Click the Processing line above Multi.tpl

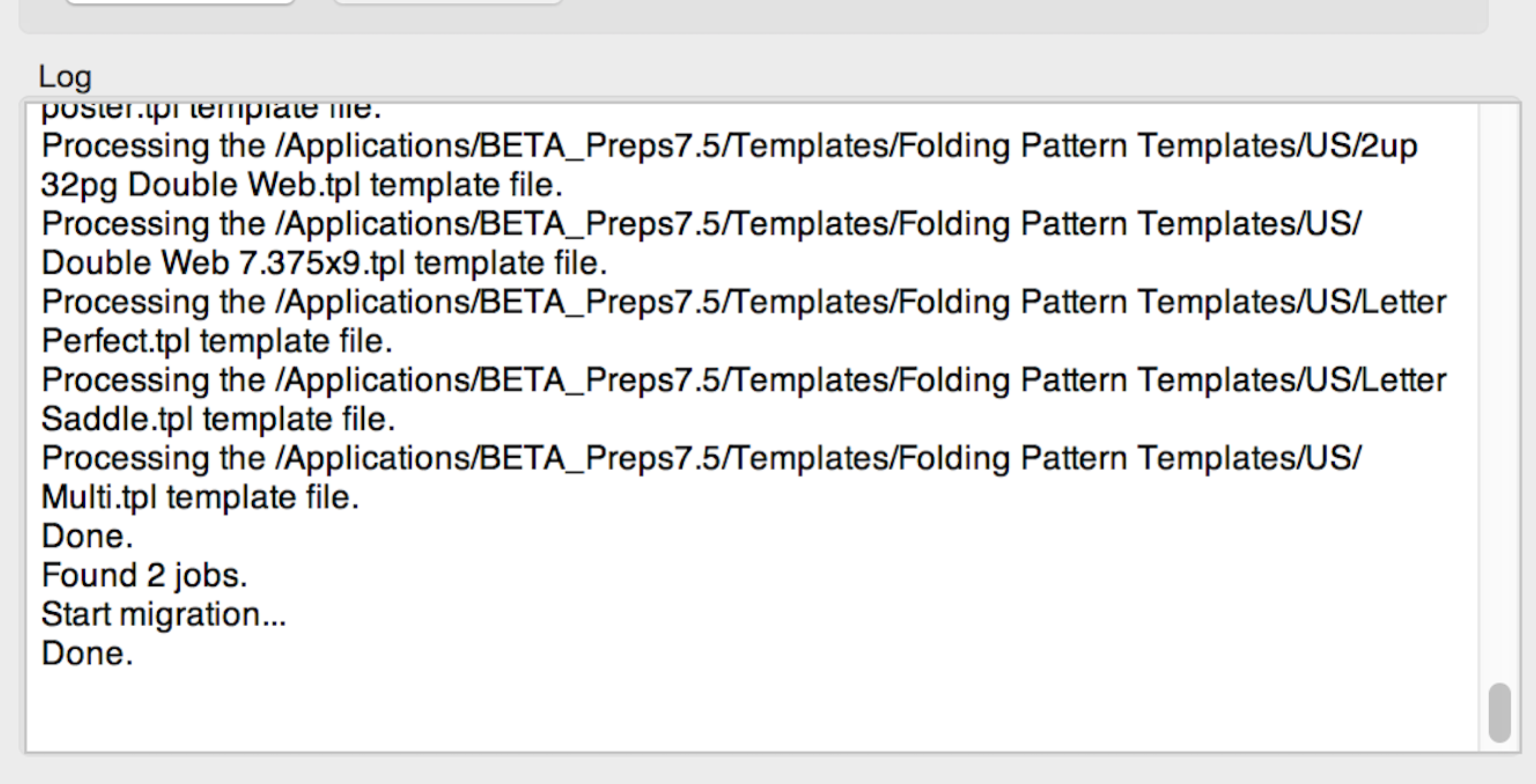coord(701,458)
